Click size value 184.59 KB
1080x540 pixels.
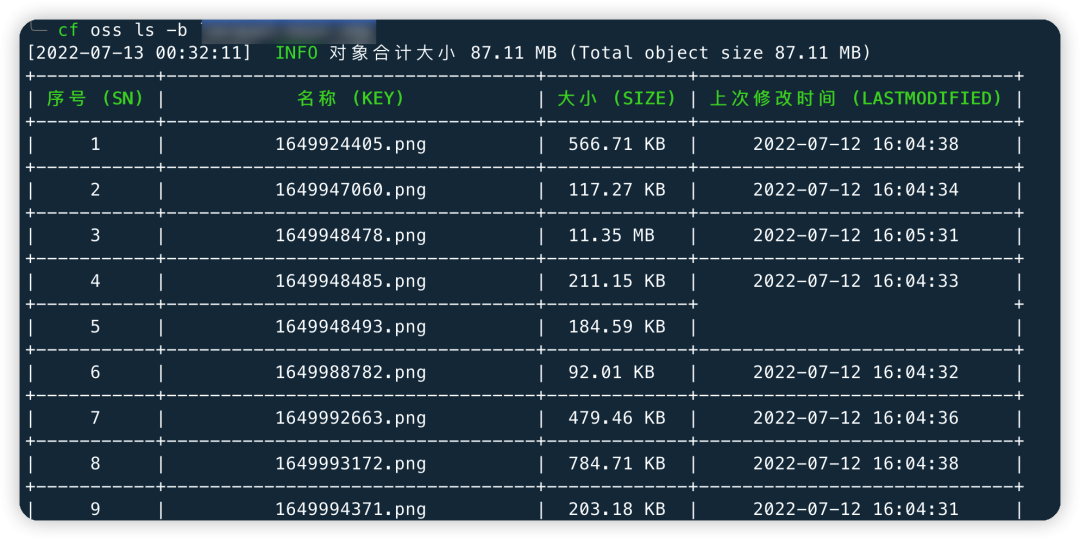(616, 326)
